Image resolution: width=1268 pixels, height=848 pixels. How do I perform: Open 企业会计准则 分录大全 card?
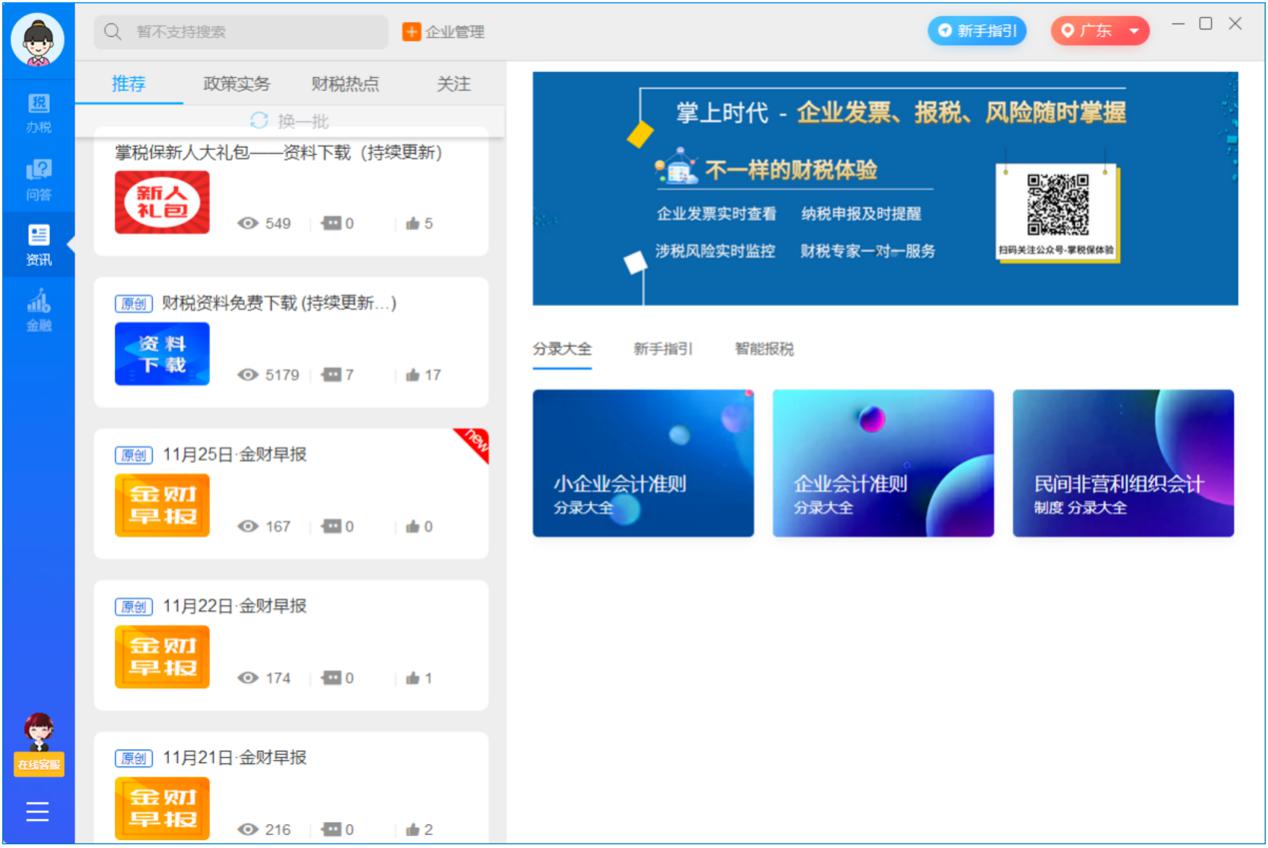pyautogui.click(x=883, y=463)
